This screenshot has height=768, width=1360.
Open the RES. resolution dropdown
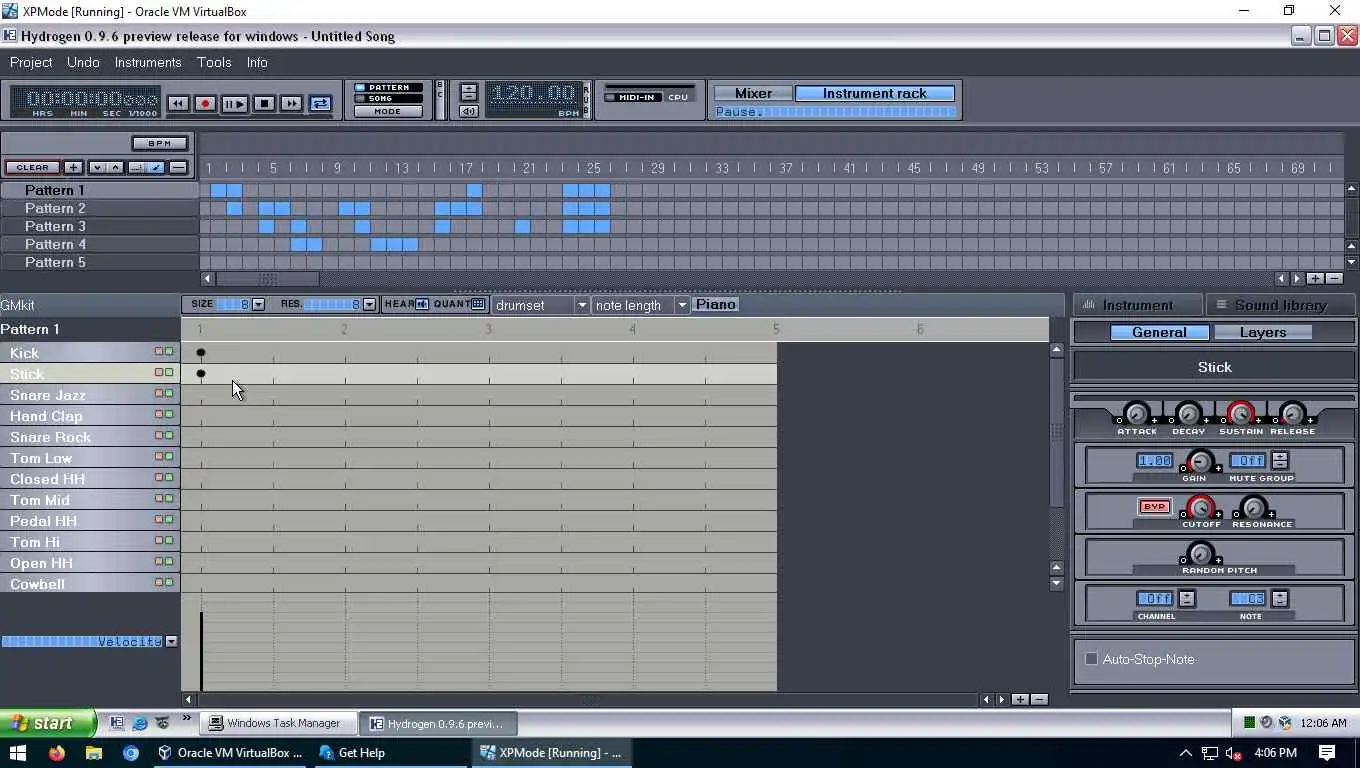pyautogui.click(x=369, y=304)
